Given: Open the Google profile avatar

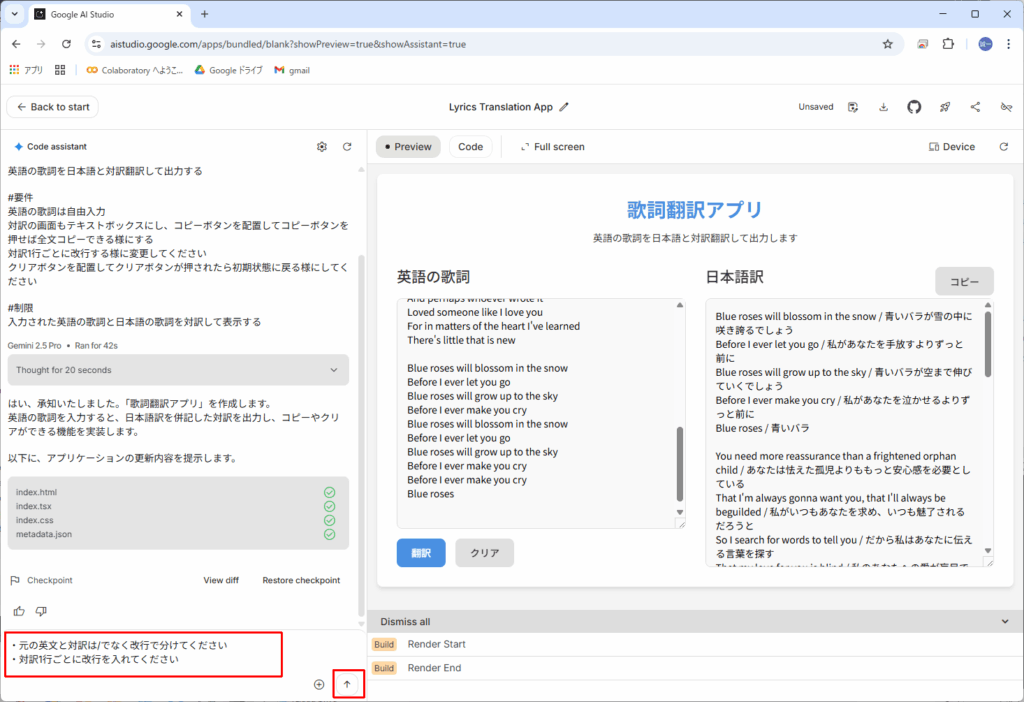Looking at the screenshot, I should point(985,44).
